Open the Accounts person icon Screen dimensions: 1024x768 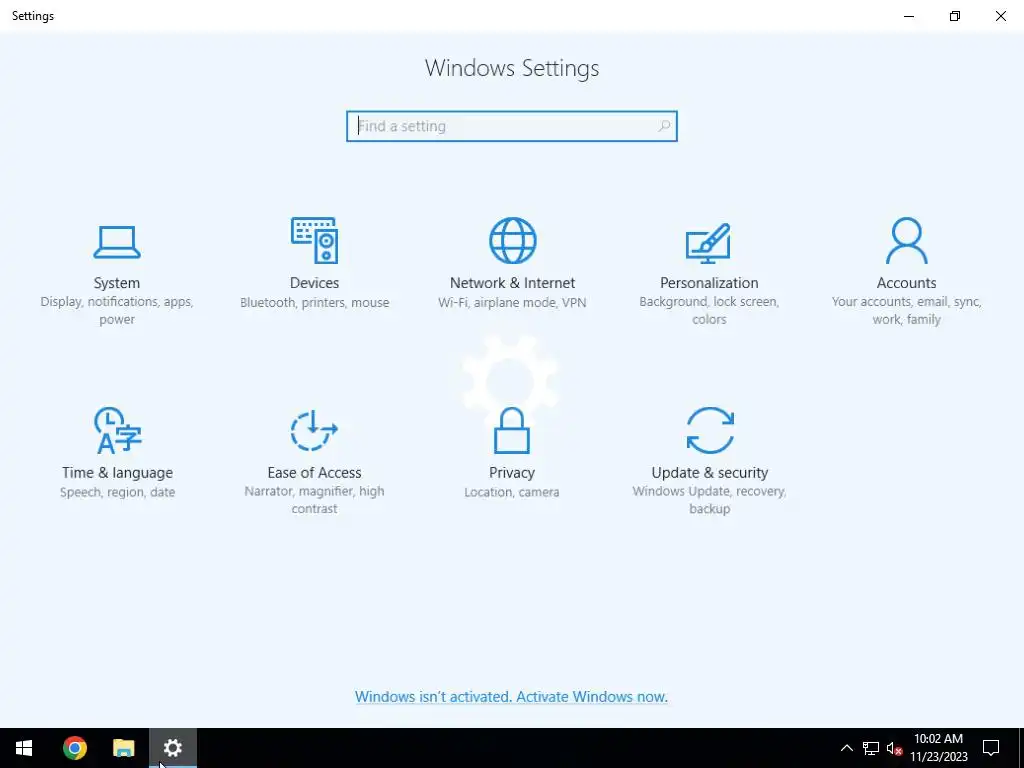pos(906,240)
